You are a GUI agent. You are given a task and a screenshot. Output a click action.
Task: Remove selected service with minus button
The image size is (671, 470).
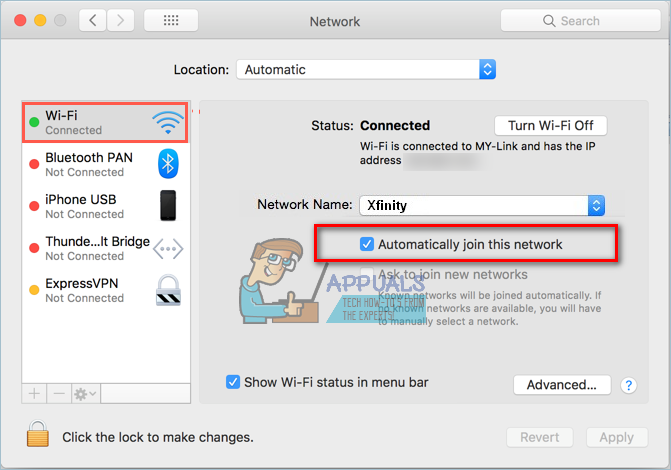59,393
